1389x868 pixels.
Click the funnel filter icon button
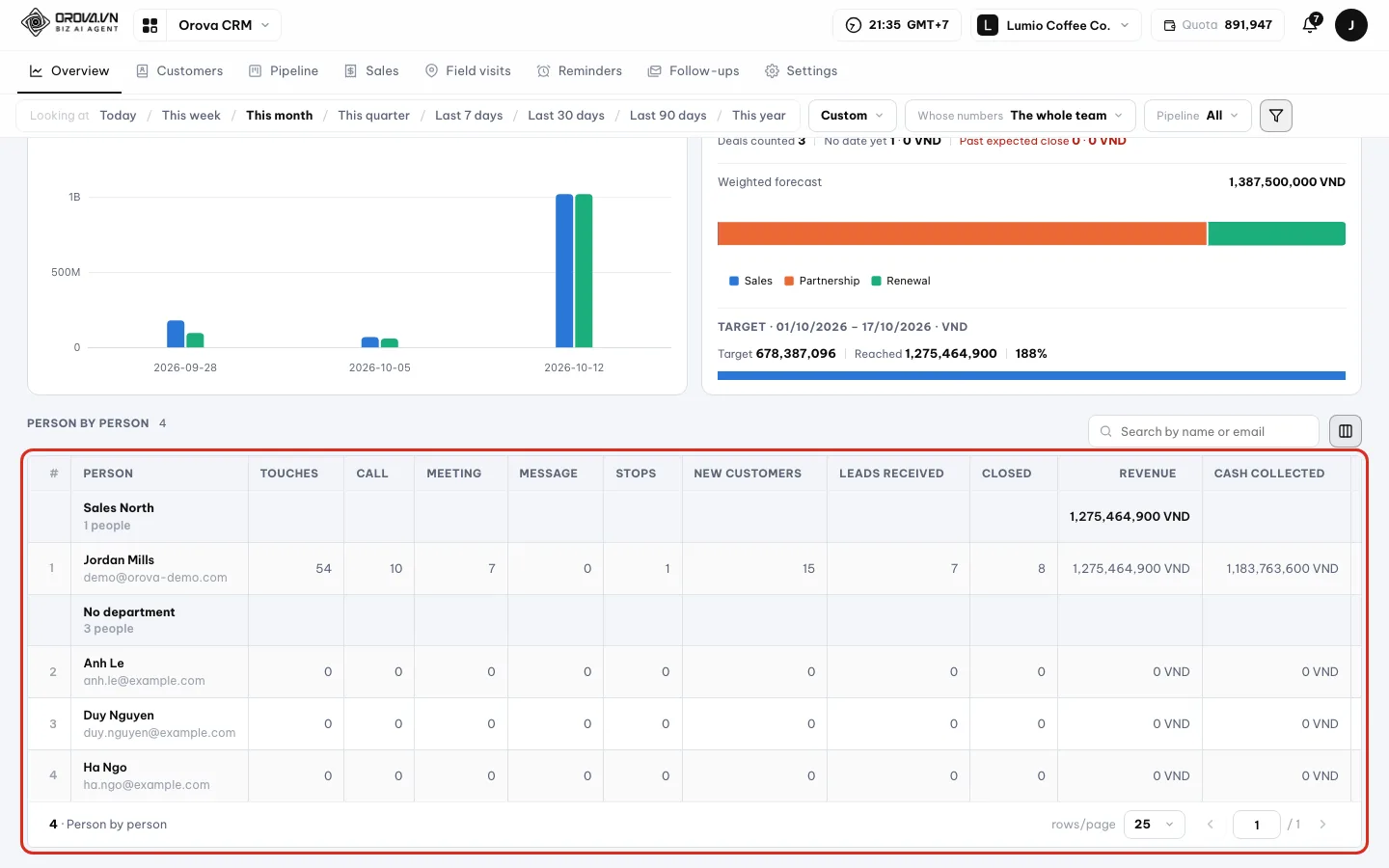(x=1276, y=116)
